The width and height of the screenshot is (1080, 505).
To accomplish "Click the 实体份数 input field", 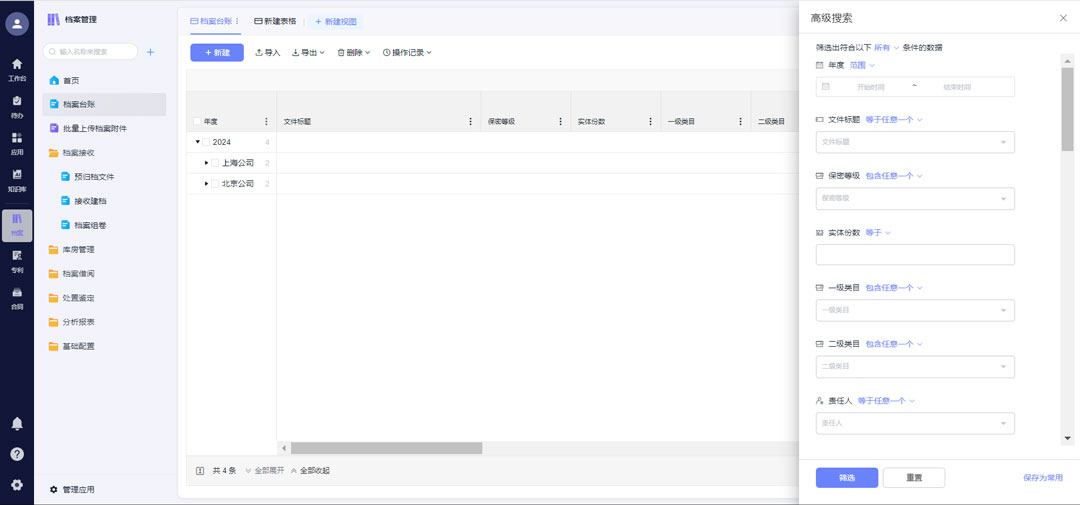I will (x=914, y=255).
